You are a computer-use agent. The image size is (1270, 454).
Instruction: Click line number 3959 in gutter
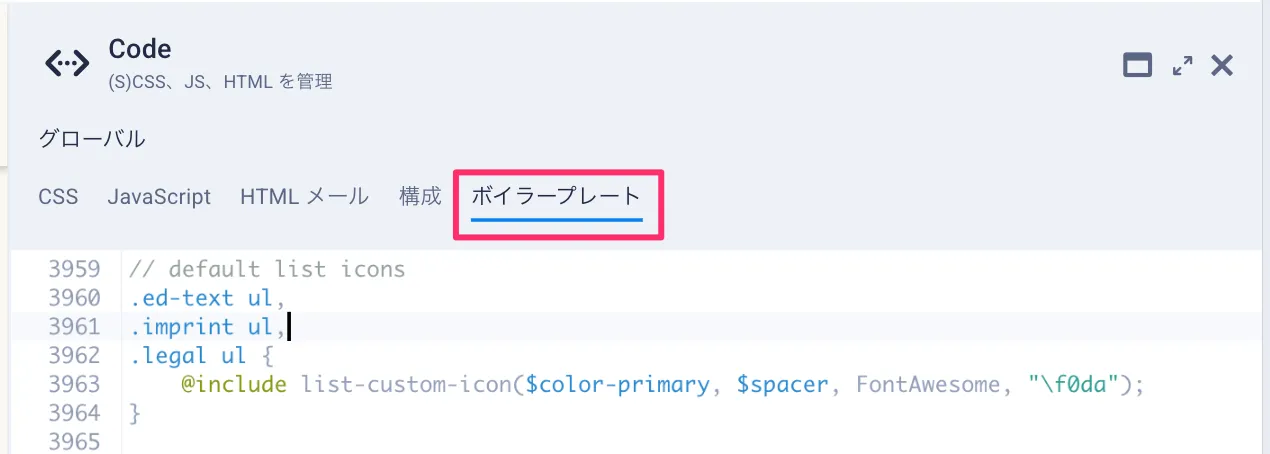coord(74,269)
